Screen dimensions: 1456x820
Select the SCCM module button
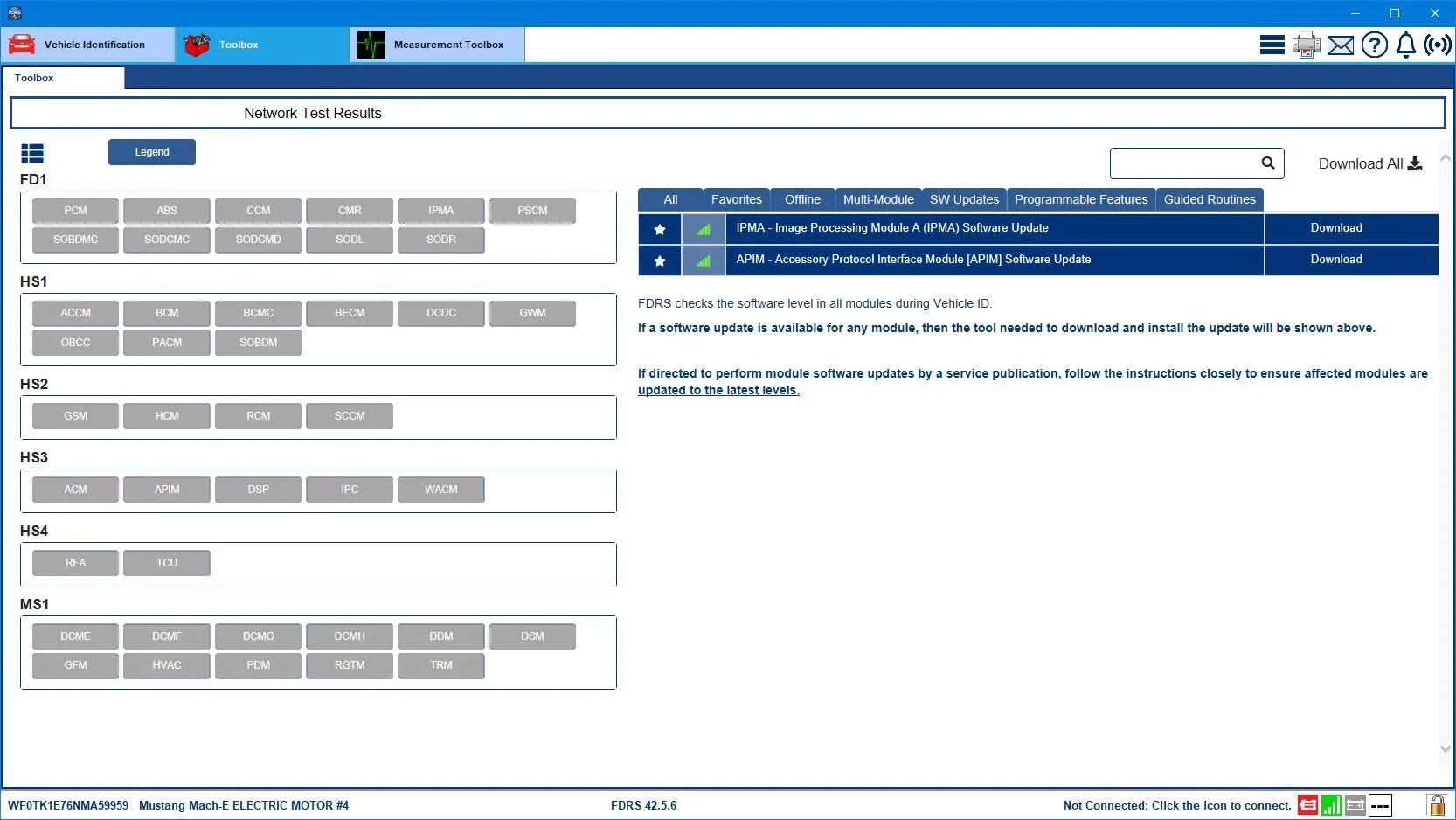coord(350,416)
